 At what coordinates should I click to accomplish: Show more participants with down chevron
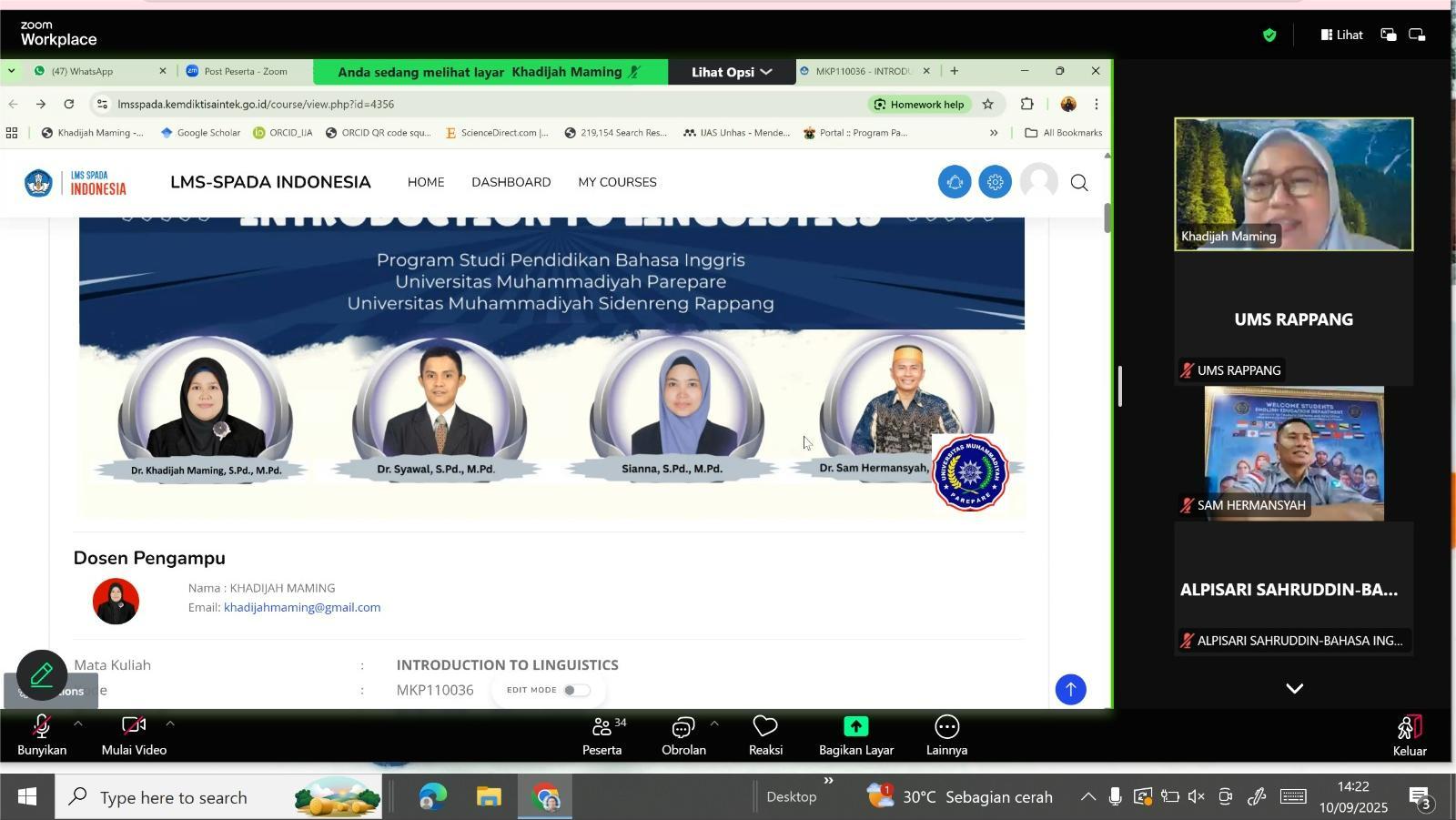pos(1293,688)
